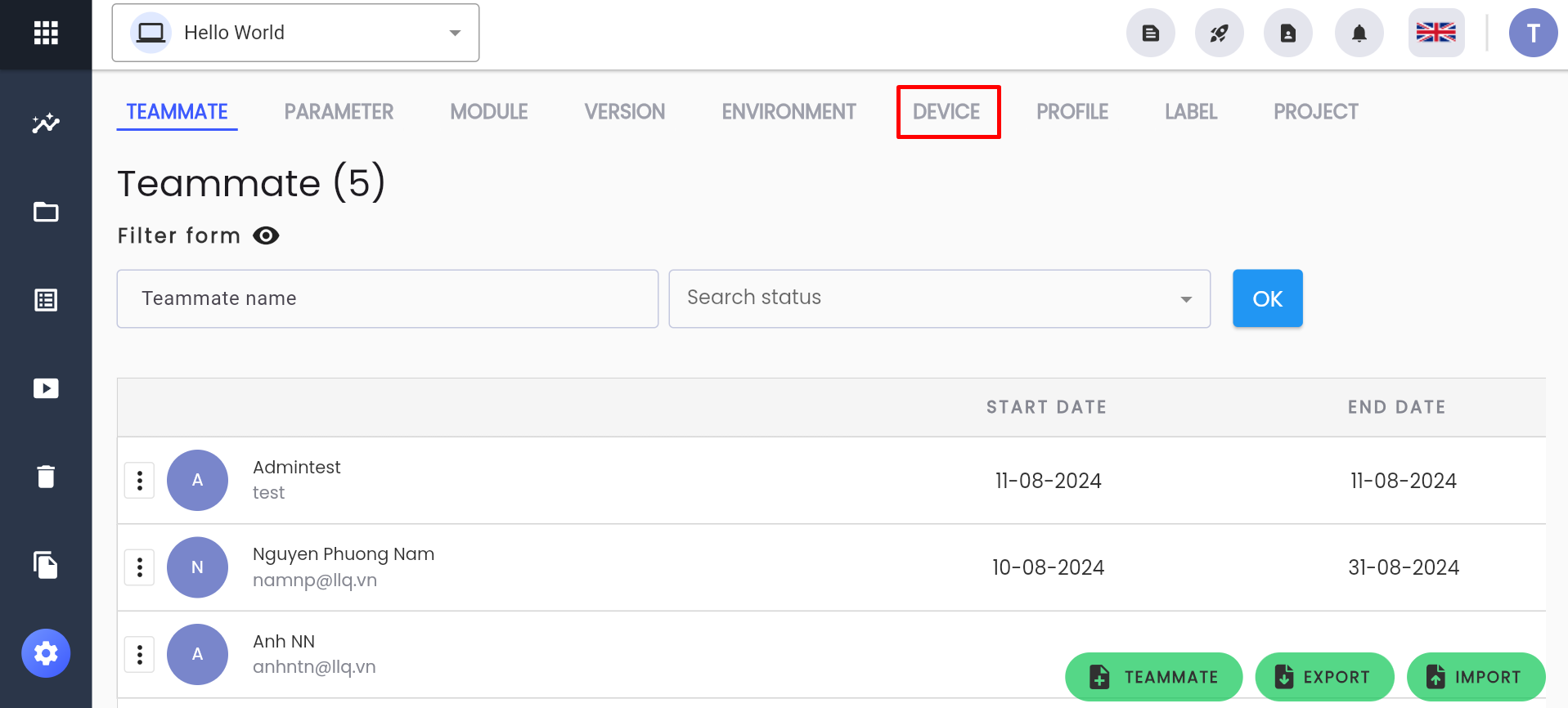Click the document icon in top bar
Image resolution: width=1568 pixels, height=708 pixels.
click(1151, 33)
